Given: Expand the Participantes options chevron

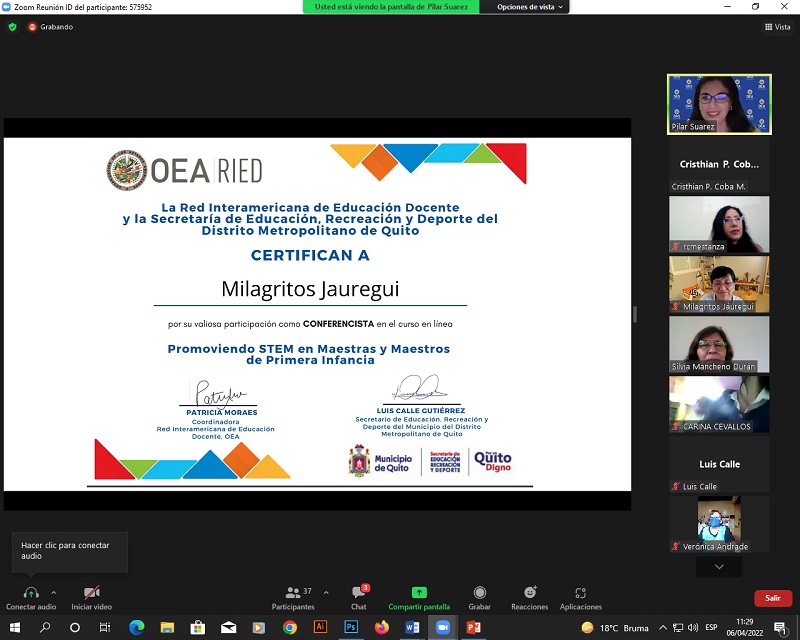Looking at the screenshot, I should coord(326,593).
